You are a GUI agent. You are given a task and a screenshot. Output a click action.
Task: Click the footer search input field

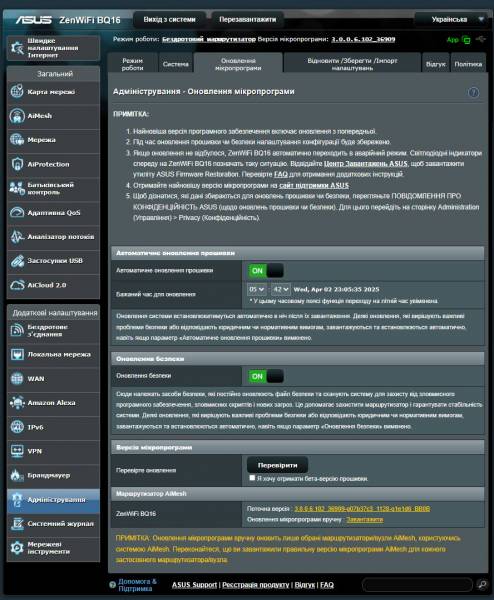point(417,585)
